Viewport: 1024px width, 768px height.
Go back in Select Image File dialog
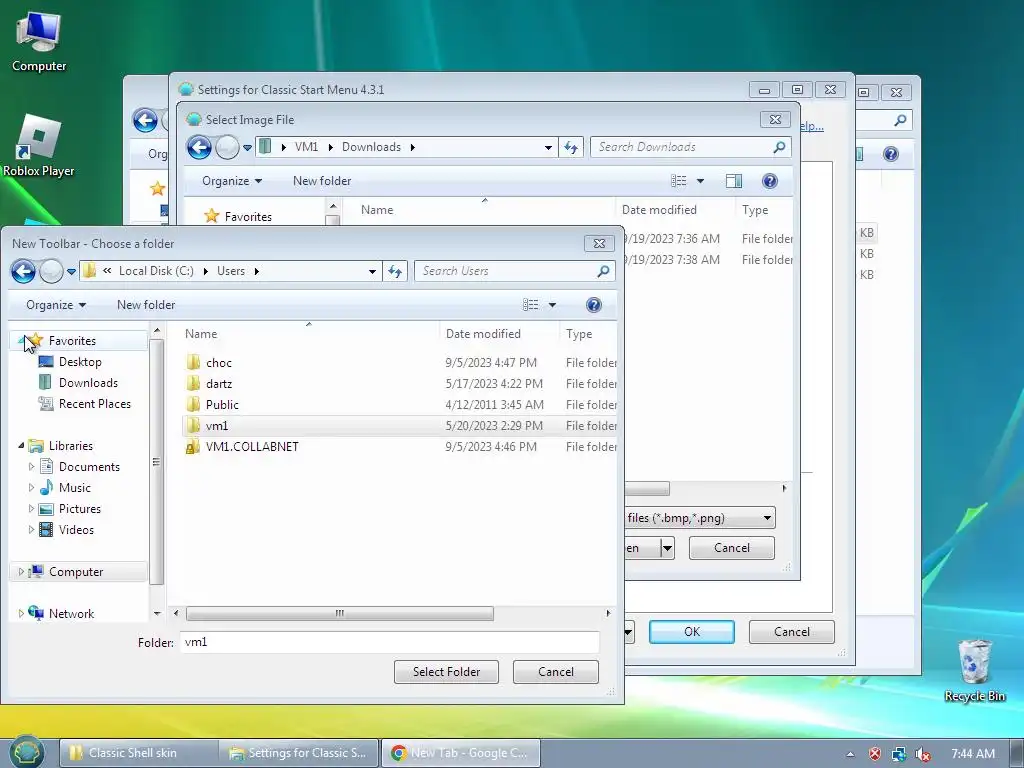click(200, 147)
